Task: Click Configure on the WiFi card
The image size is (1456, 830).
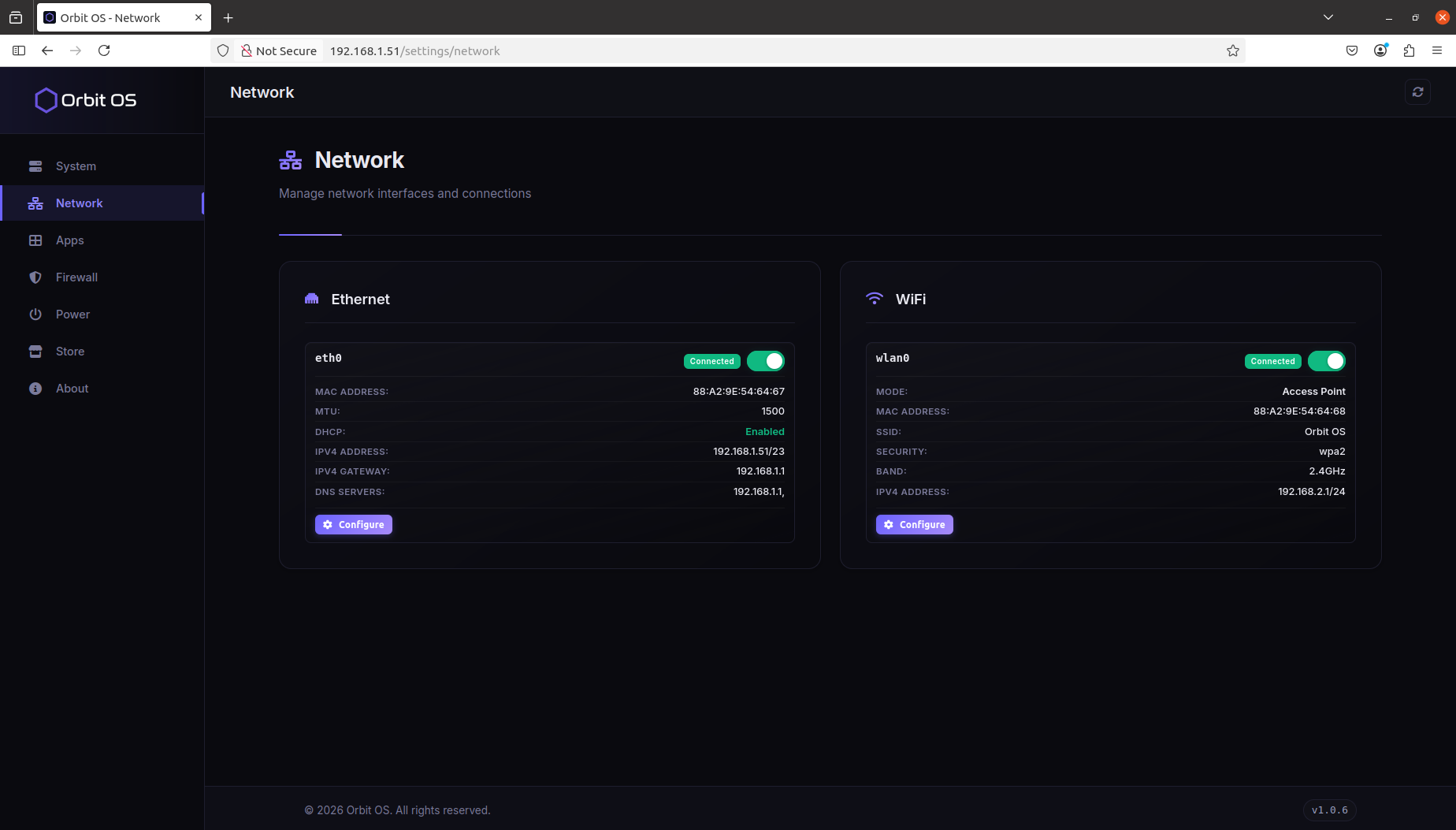Action: [914, 523]
